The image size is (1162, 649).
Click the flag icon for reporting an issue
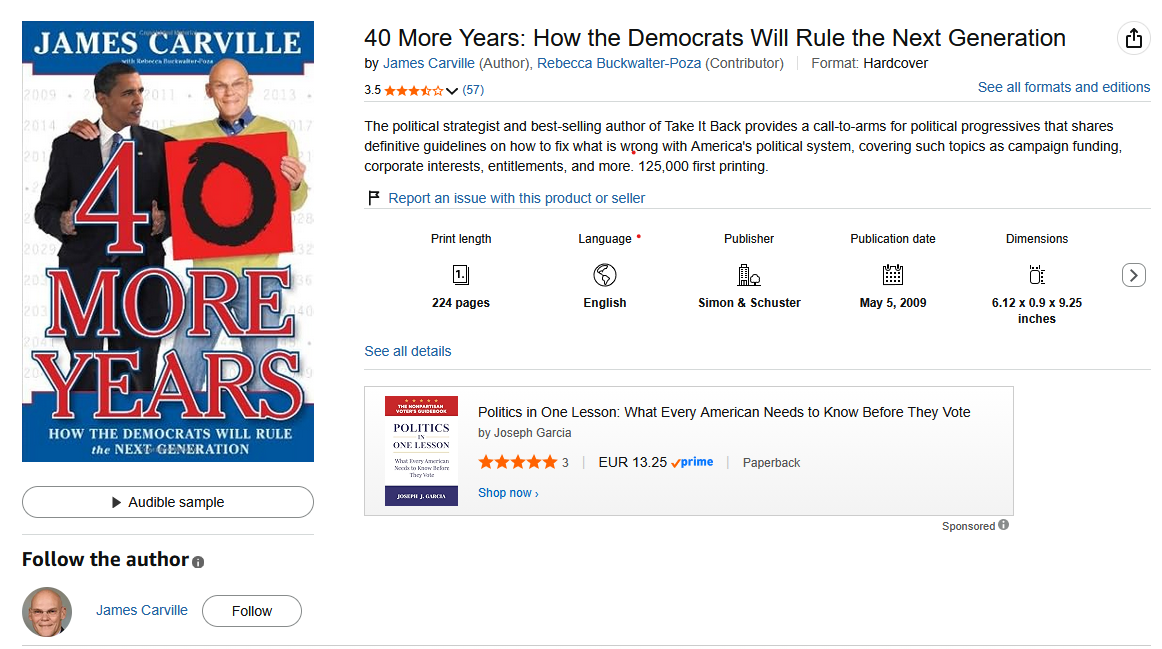tap(374, 198)
